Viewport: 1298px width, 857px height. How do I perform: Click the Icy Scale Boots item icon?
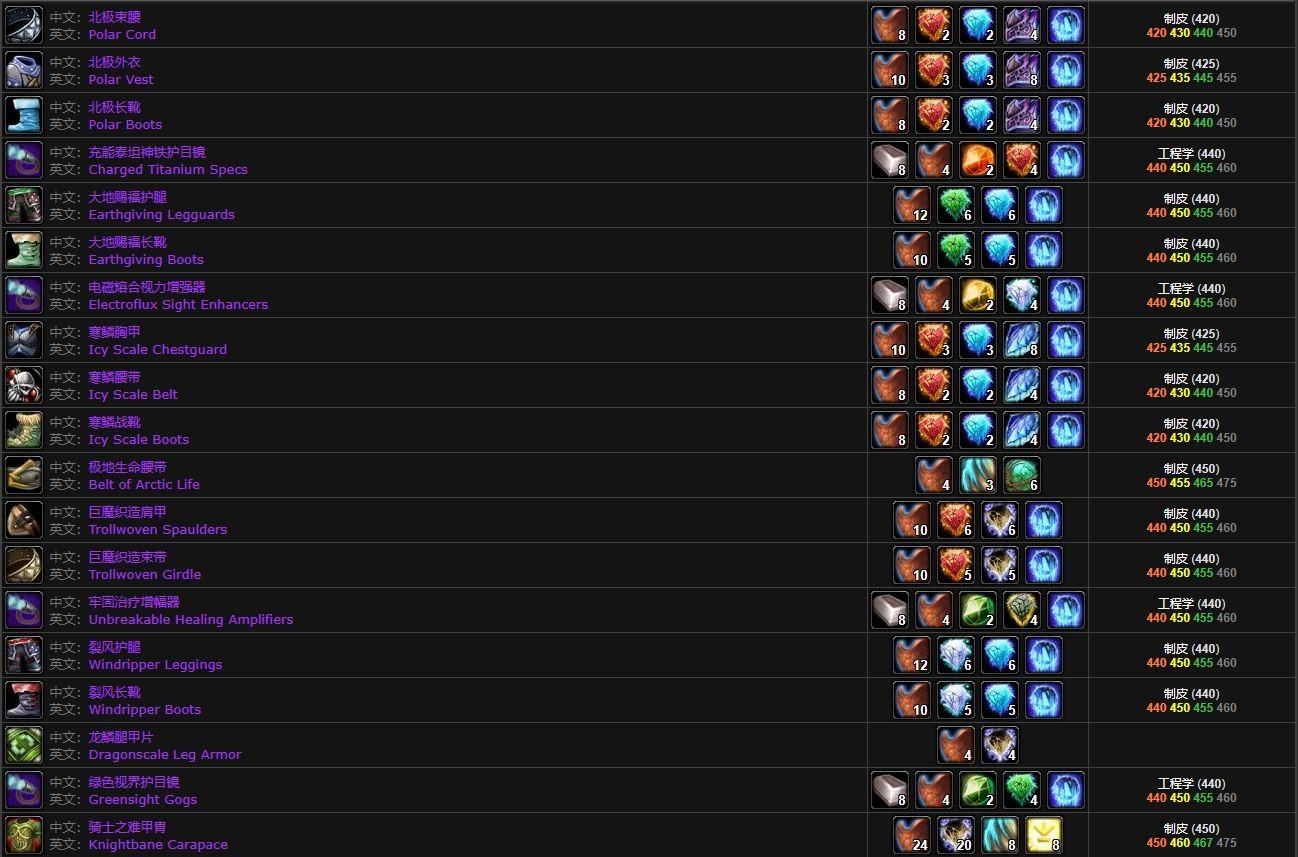click(x=24, y=430)
